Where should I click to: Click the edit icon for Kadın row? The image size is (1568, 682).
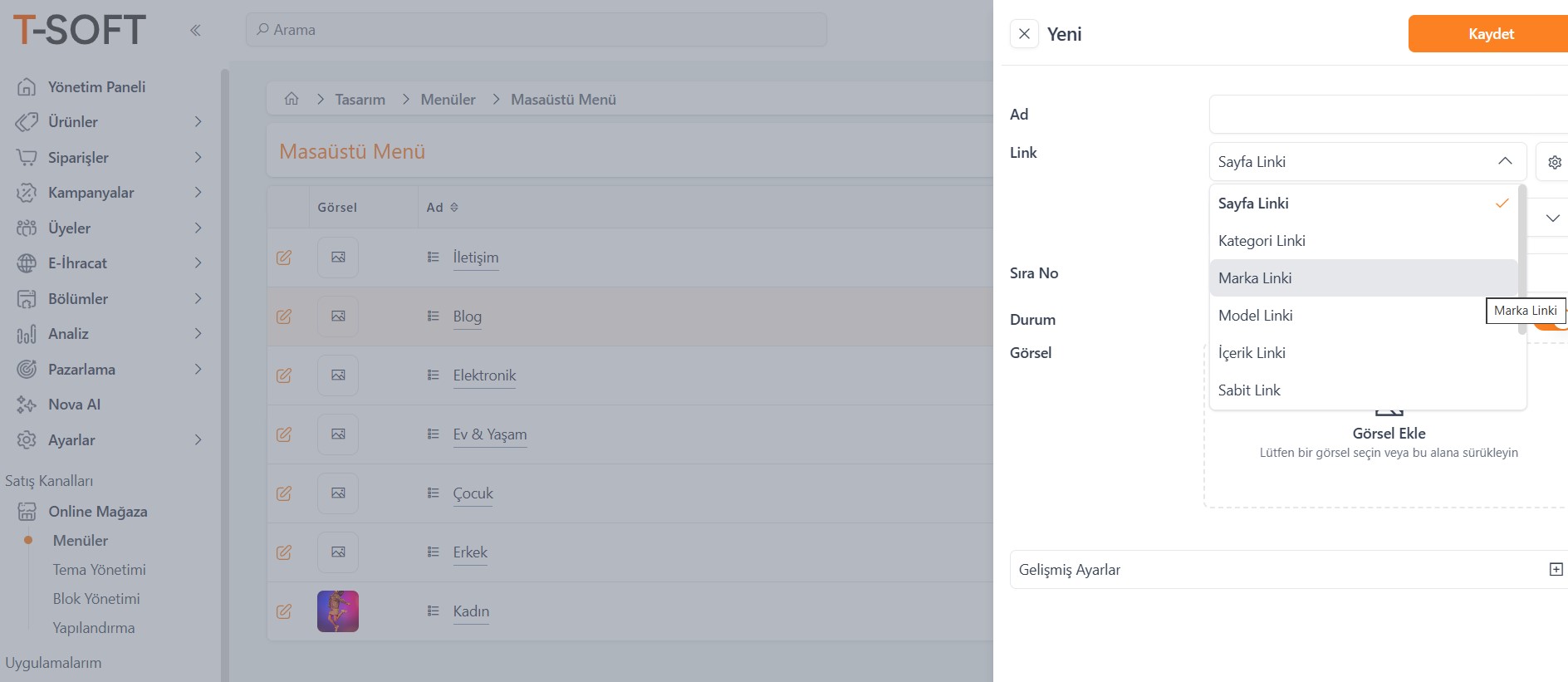coord(284,611)
